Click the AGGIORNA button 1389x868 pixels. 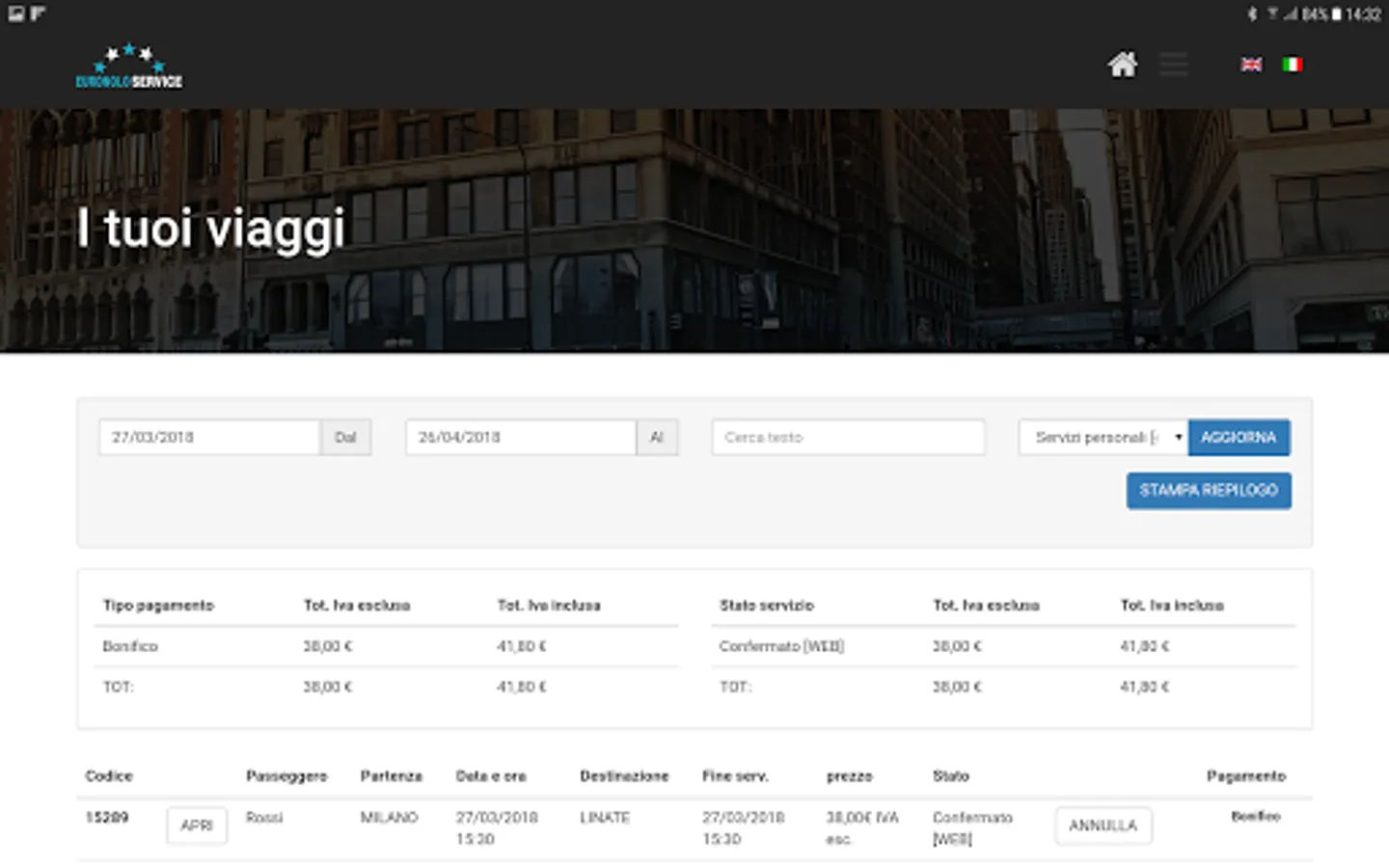click(x=1239, y=437)
